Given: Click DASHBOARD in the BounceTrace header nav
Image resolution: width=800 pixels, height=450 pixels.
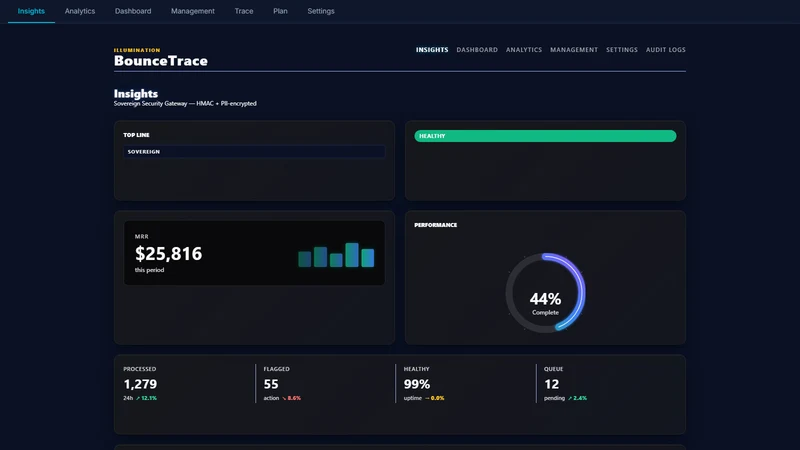Looking at the screenshot, I should coord(477,50).
